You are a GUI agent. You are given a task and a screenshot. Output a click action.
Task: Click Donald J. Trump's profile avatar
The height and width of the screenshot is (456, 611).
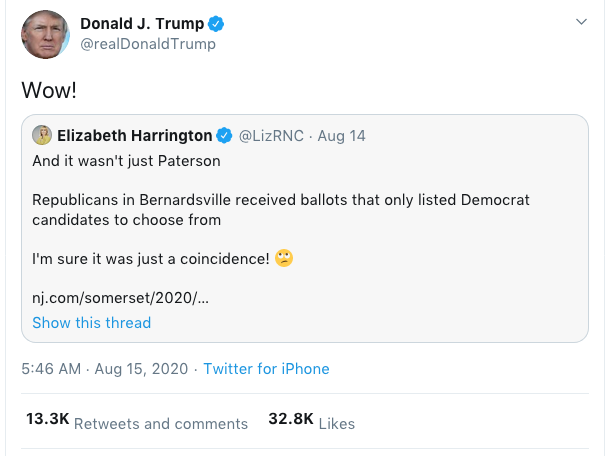pos(46,35)
